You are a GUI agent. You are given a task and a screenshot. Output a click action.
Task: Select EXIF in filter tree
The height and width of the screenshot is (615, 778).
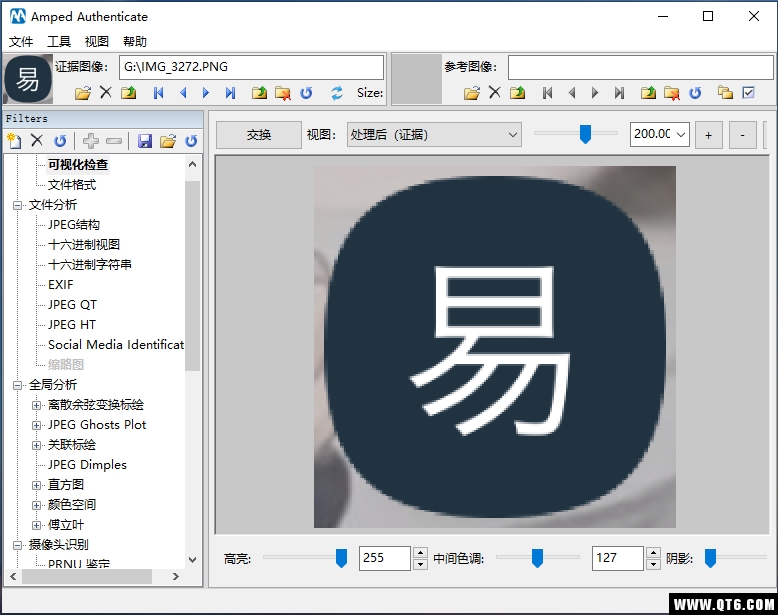[61, 285]
